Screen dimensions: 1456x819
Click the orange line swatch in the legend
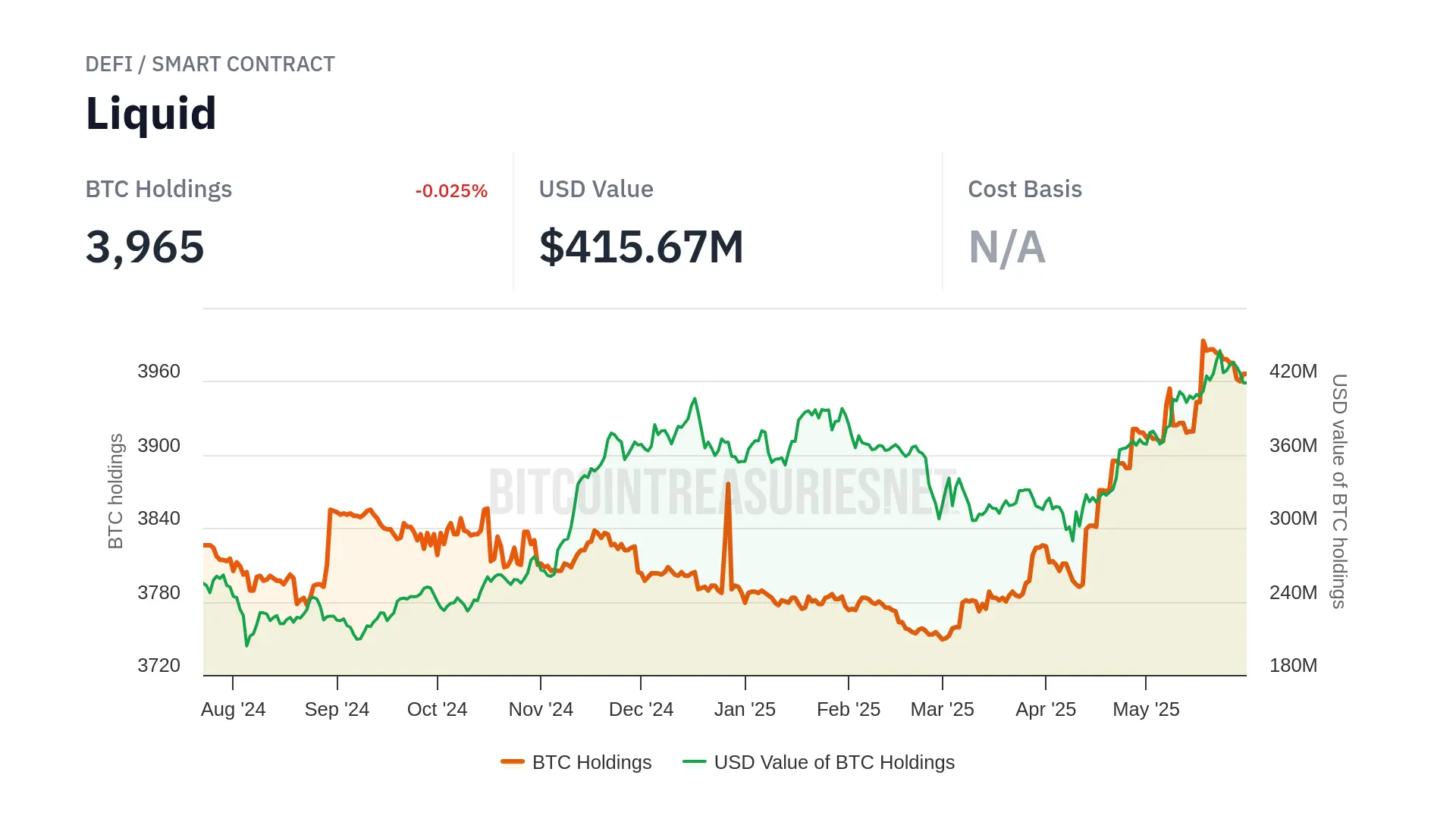tap(513, 762)
